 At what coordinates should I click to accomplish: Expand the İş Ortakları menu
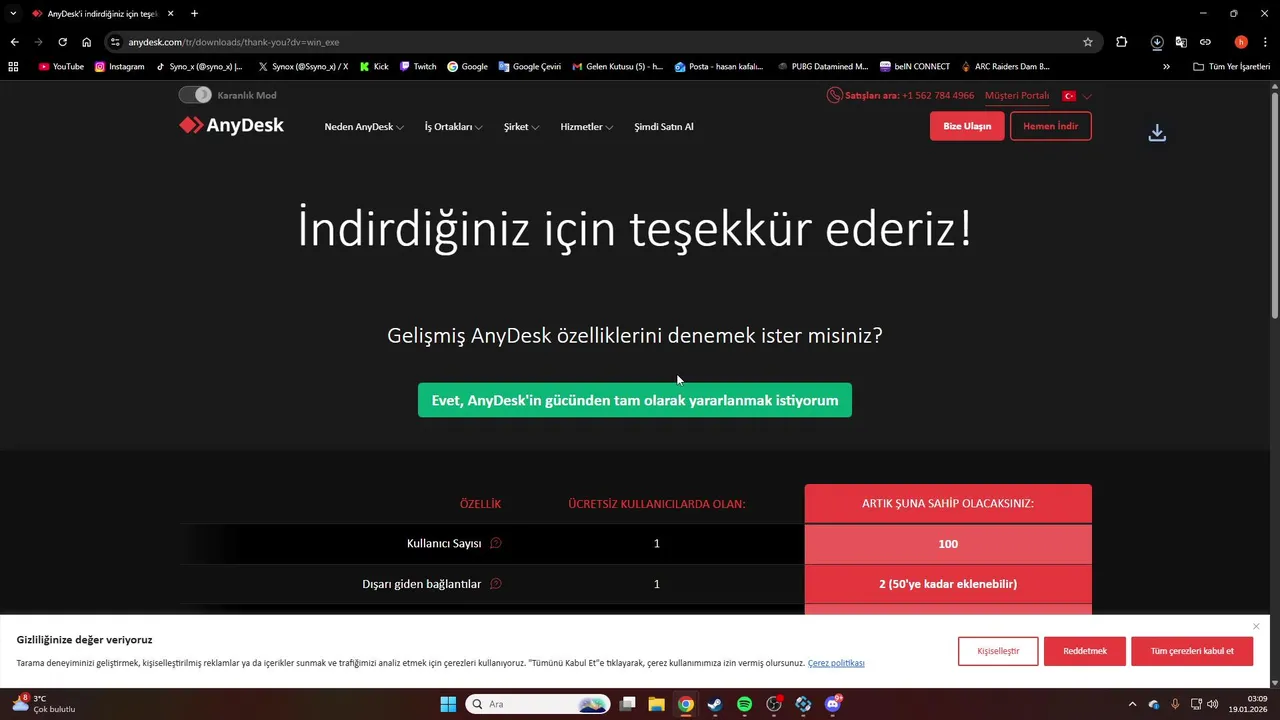point(453,127)
